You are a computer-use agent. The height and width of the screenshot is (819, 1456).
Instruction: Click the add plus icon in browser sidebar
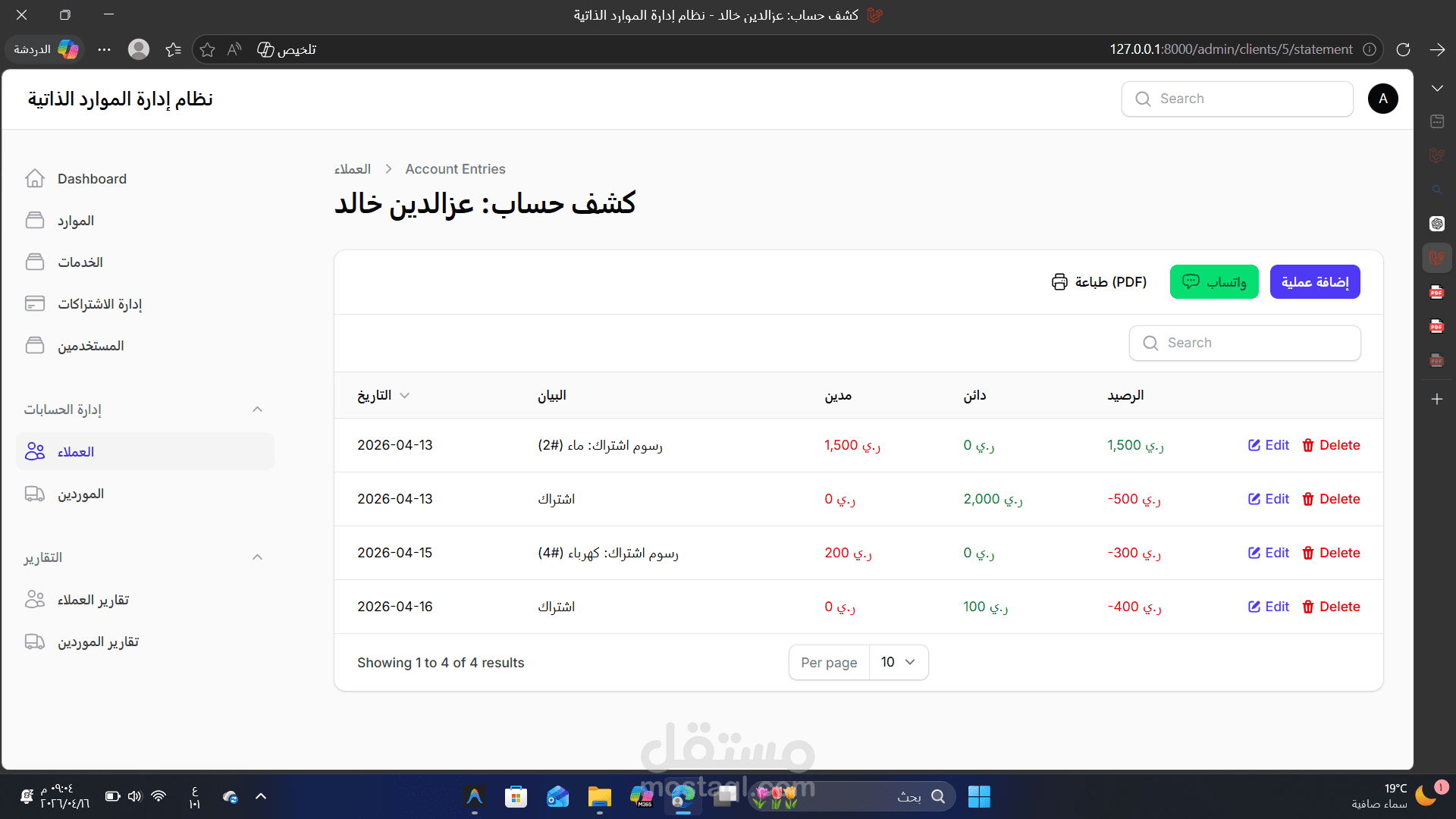tap(1437, 400)
